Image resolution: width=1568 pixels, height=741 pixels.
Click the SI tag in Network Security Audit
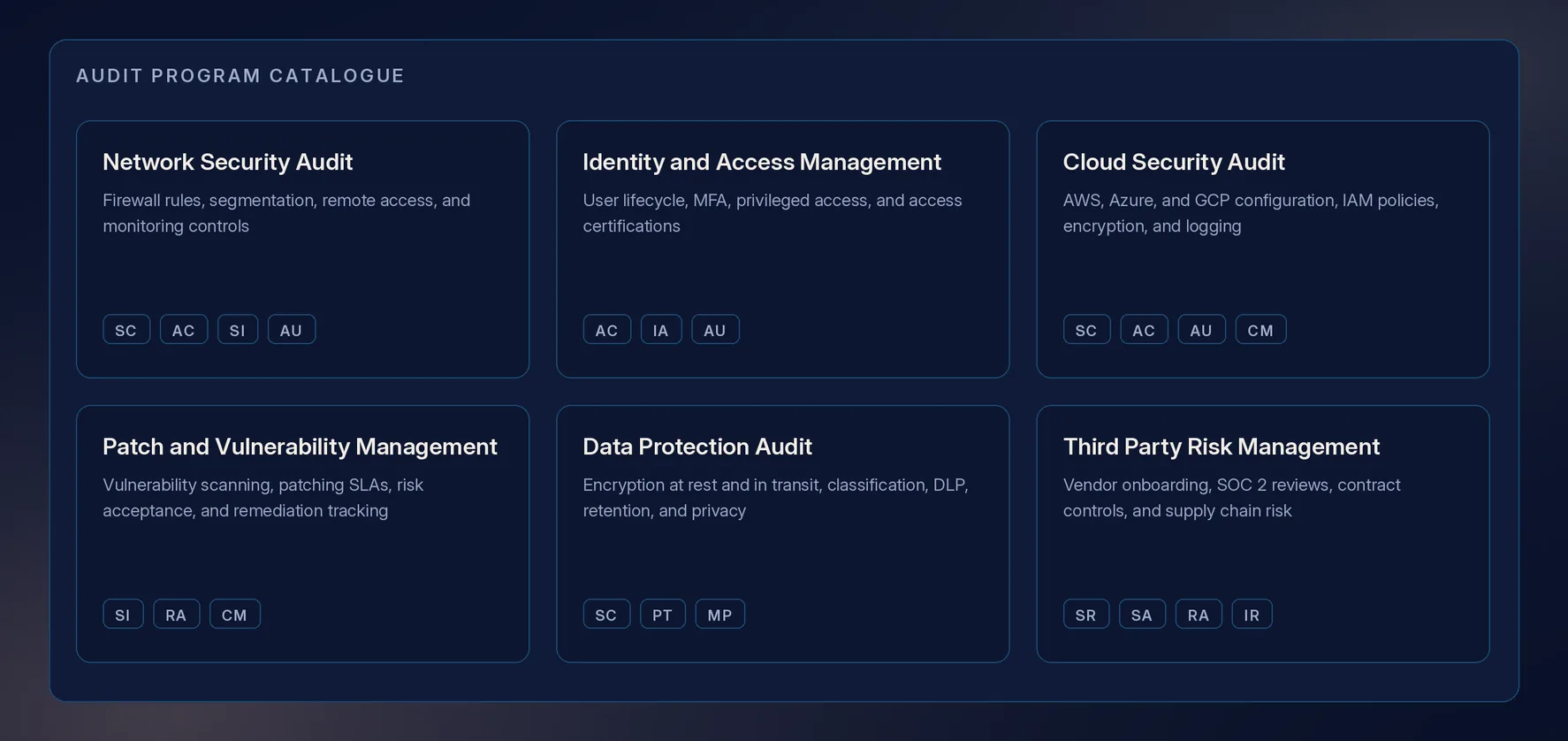coord(238,330)
